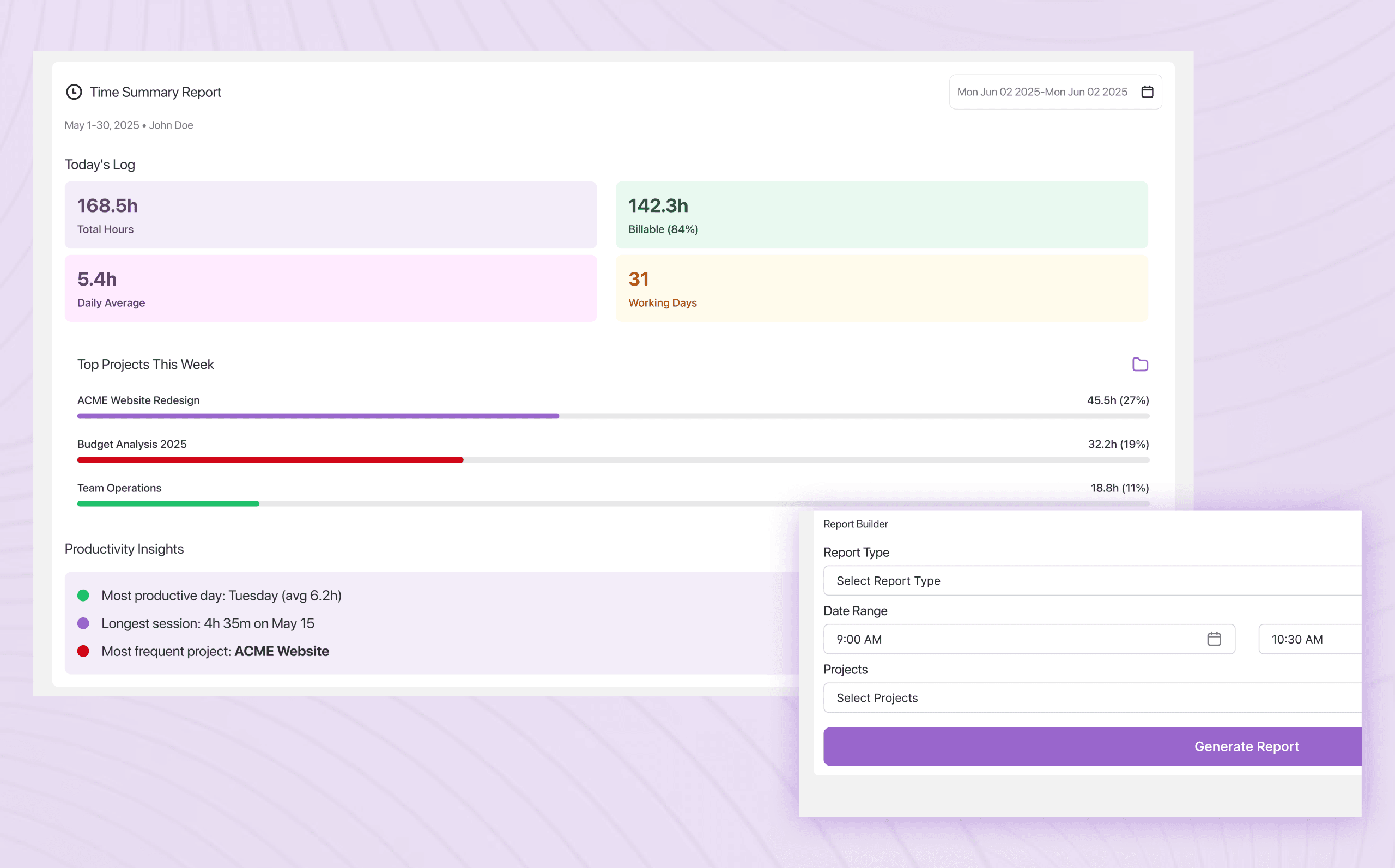Click the ACME Website Redesign progress bar
The image size is (1395, 868).
click(318, 416)
